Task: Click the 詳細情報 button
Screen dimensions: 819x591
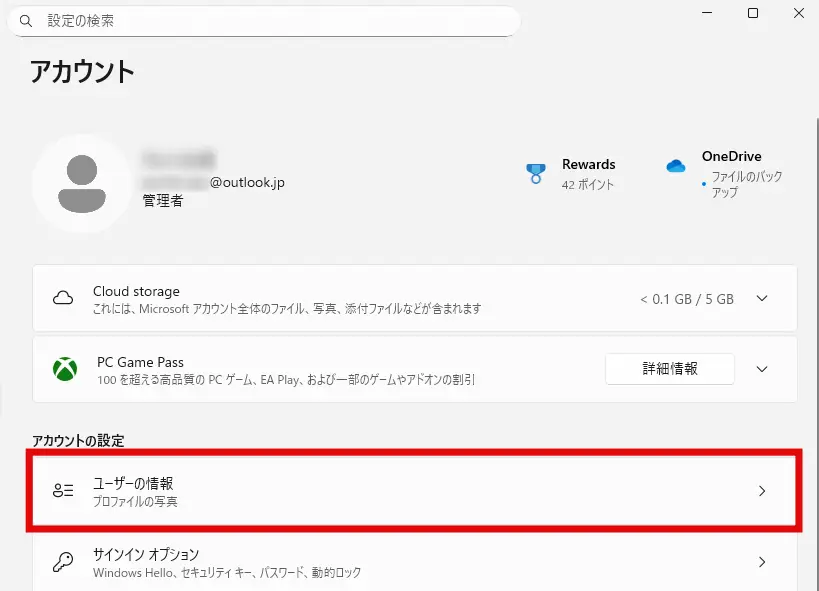Action: 670,369
